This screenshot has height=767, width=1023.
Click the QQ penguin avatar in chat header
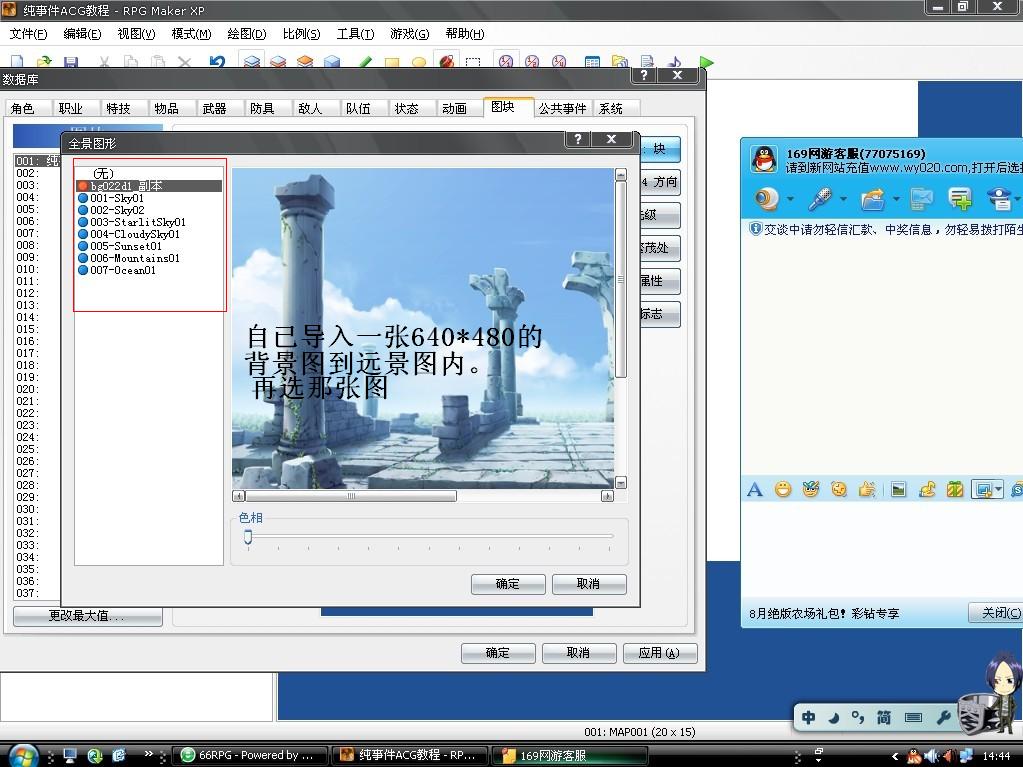coord(764,158)
